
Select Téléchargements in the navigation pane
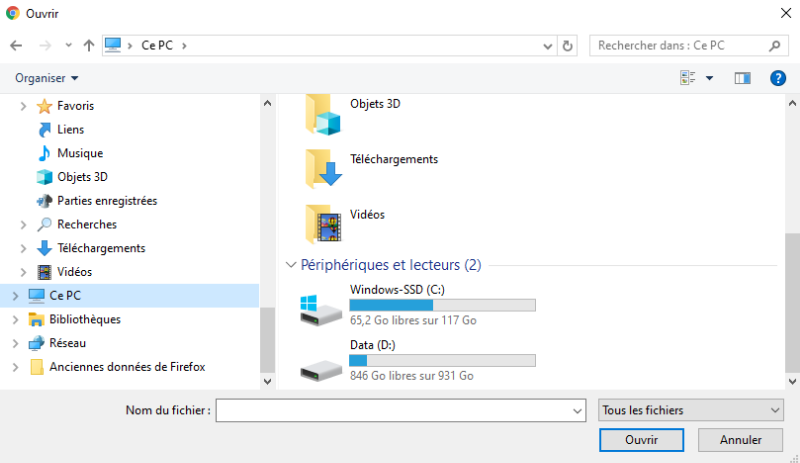point(101,248)
